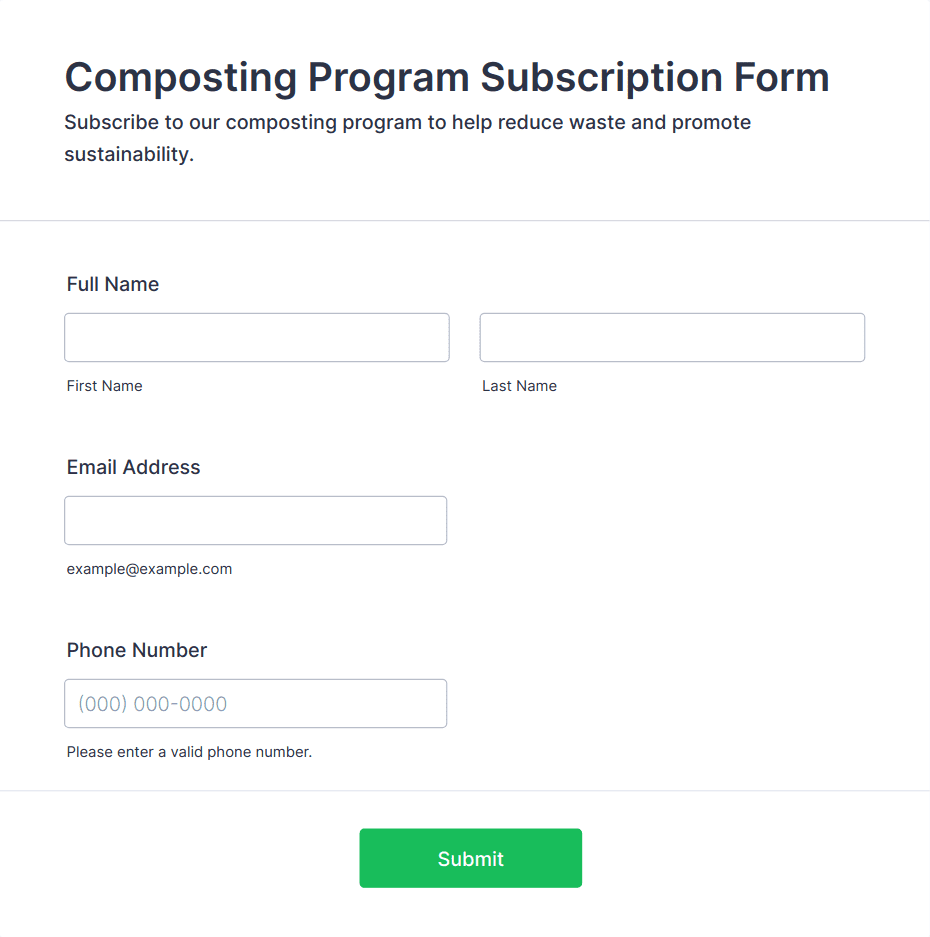The height and width of the screenshot is (937, 930).
Task: Click the Phone Number label
Action: 137,650
